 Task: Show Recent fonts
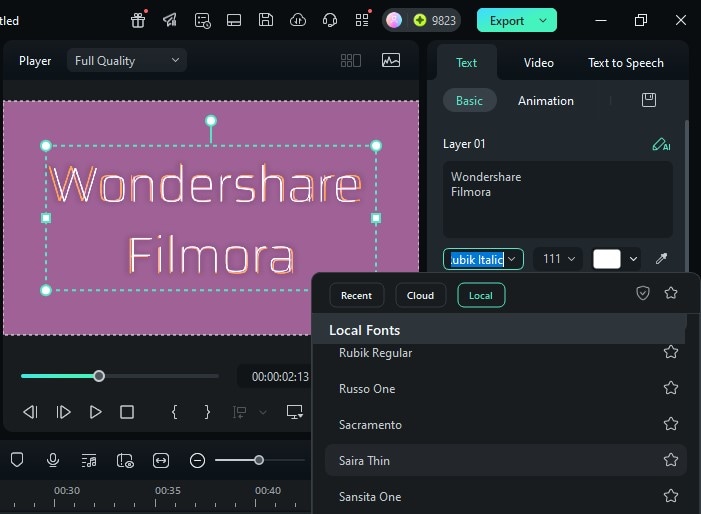[x=356, y=295]
